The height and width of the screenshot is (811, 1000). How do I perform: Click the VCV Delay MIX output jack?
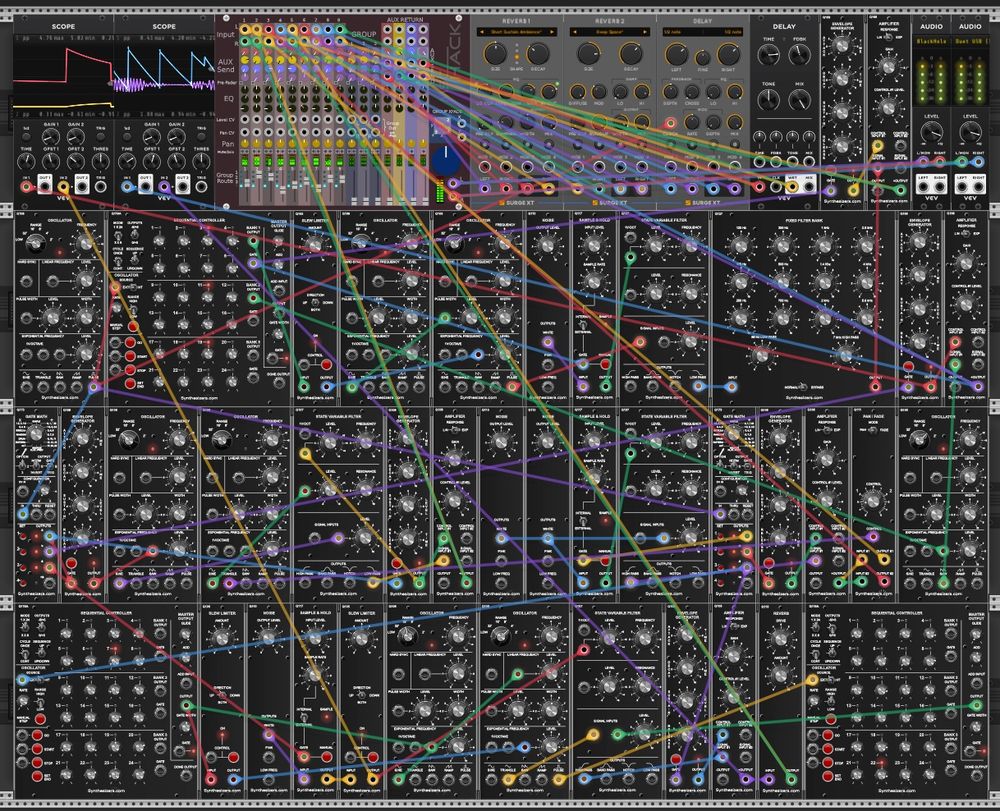click(x=809, y=187)
